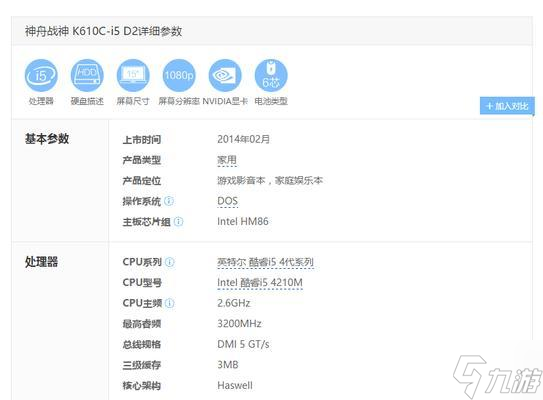Open info icon next to CPU主频

[169, 303]
